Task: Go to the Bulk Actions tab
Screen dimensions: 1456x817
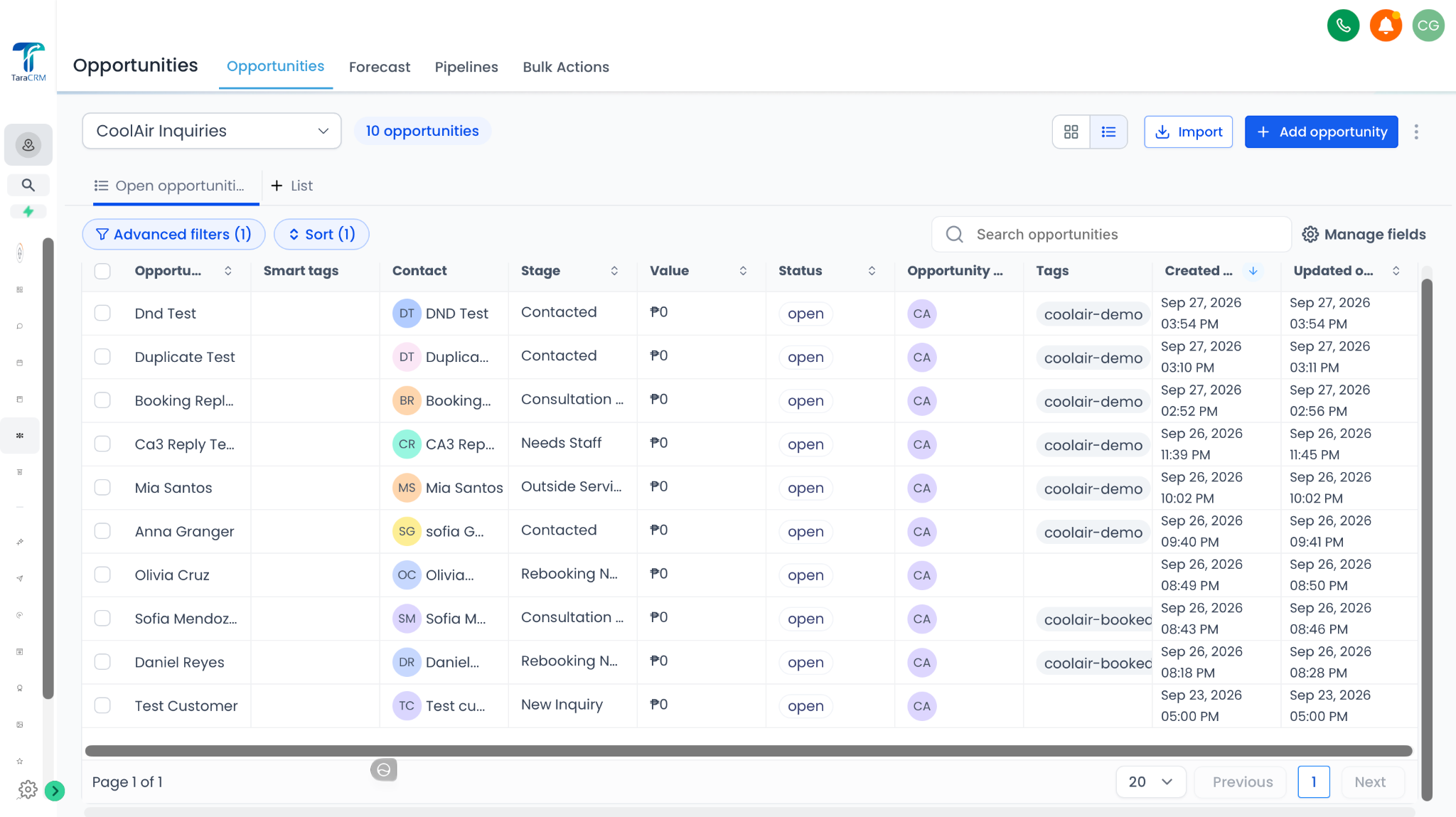Action: point(566,67)
